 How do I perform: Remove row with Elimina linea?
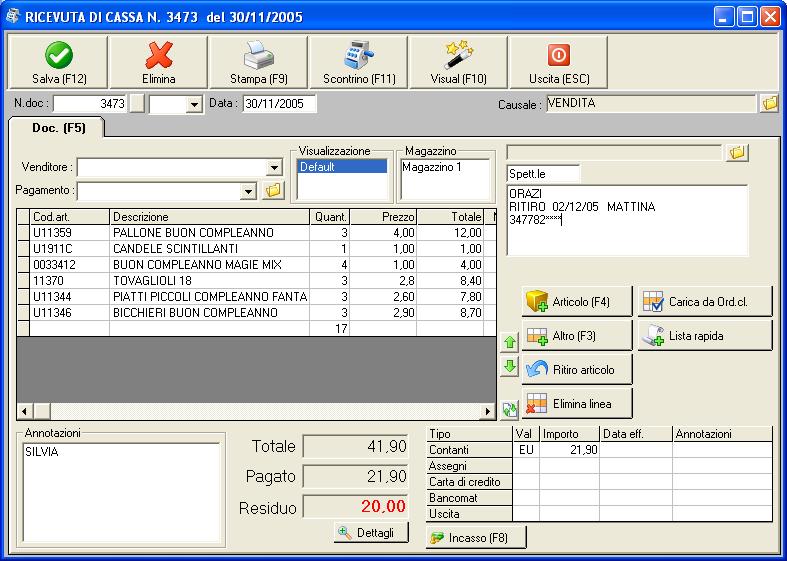(577, 403)
